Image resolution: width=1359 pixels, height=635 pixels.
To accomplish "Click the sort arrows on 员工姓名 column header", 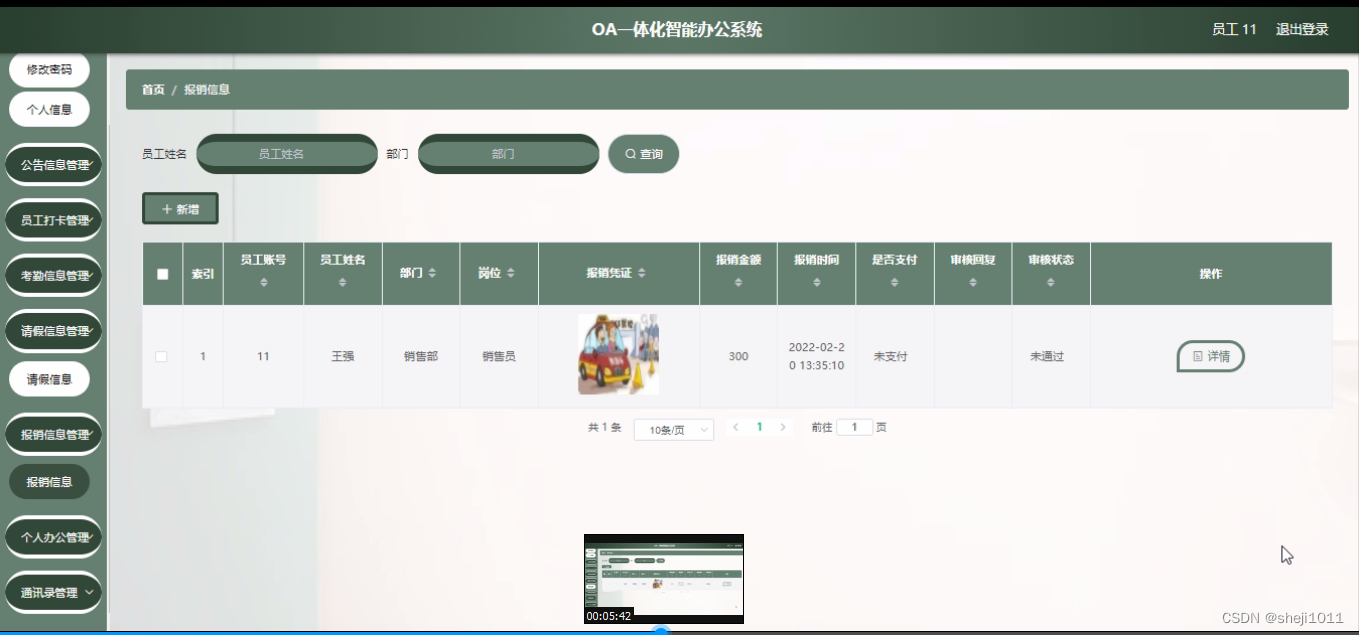I will 342,284.
